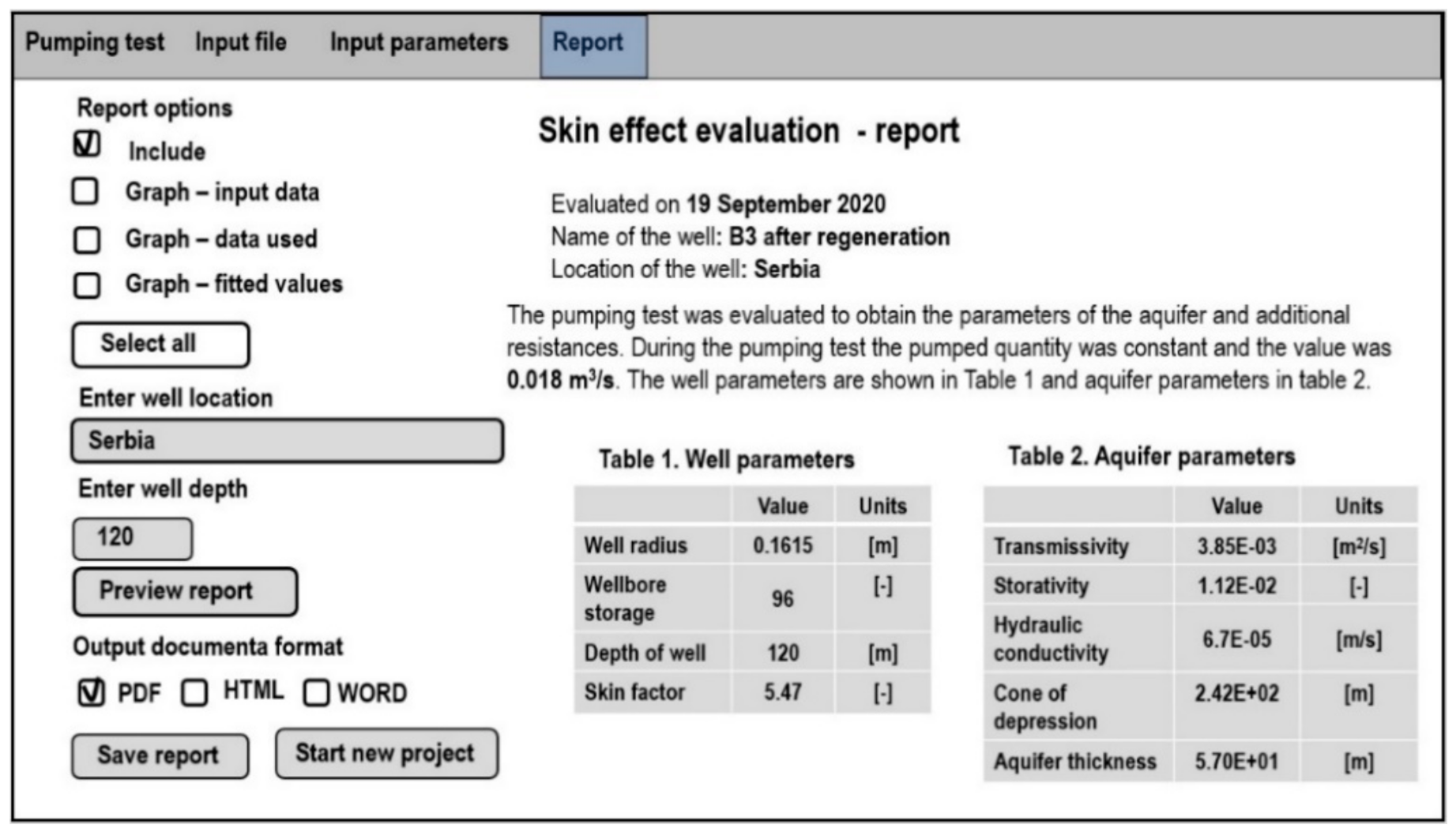Click the Transmissivity value cell

1236,547
